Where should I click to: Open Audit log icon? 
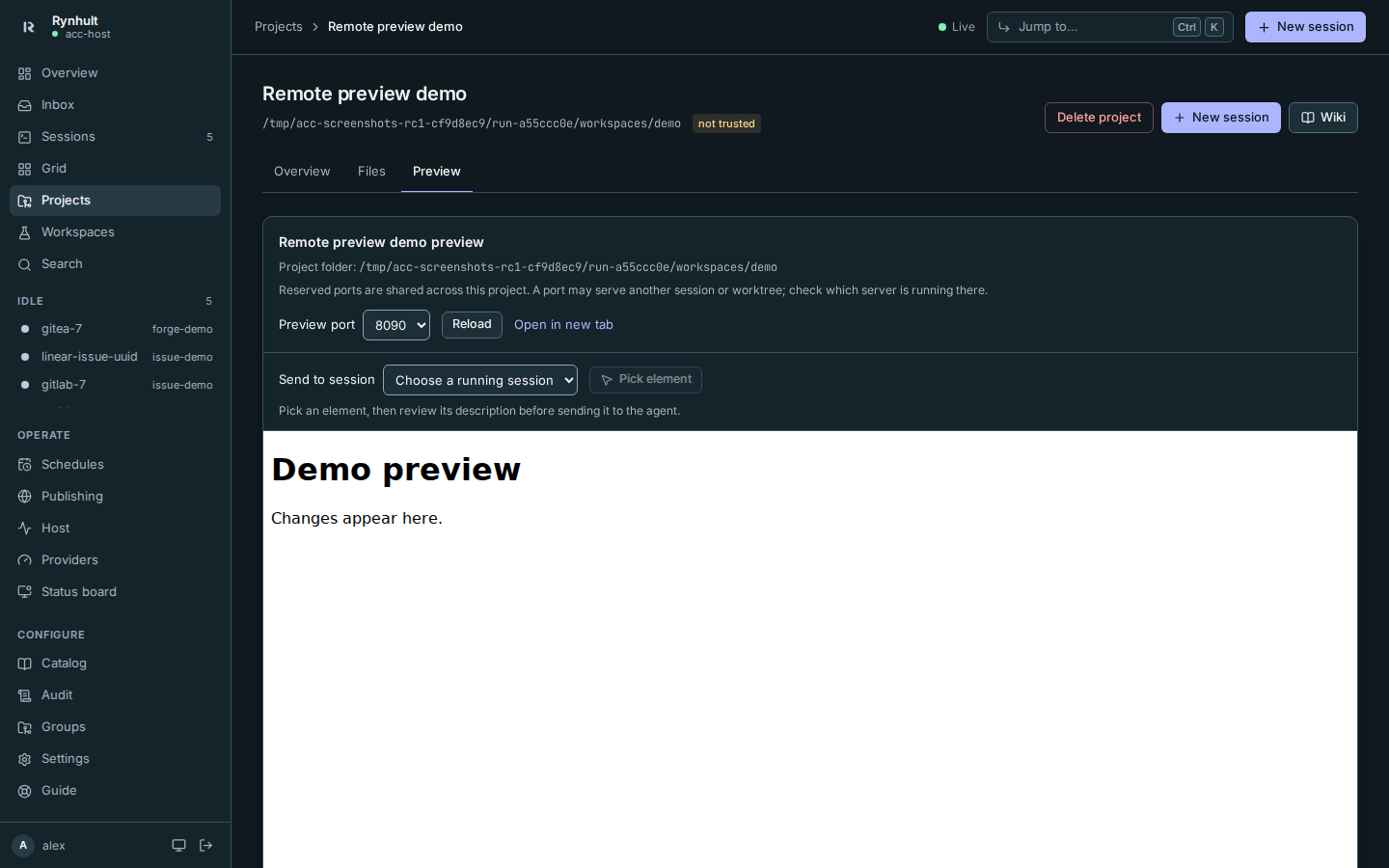[x=25, y=695]
